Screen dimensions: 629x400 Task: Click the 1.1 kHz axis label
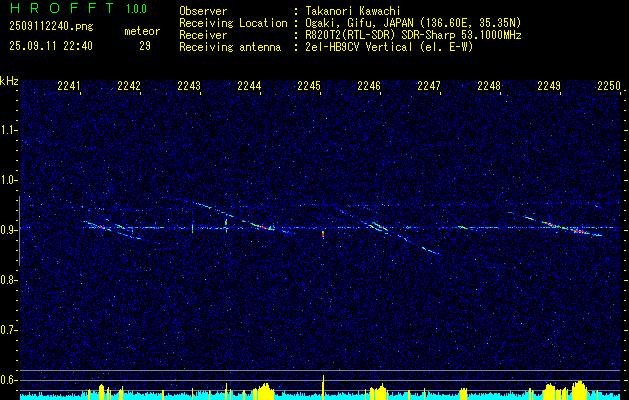click(9, 130)
